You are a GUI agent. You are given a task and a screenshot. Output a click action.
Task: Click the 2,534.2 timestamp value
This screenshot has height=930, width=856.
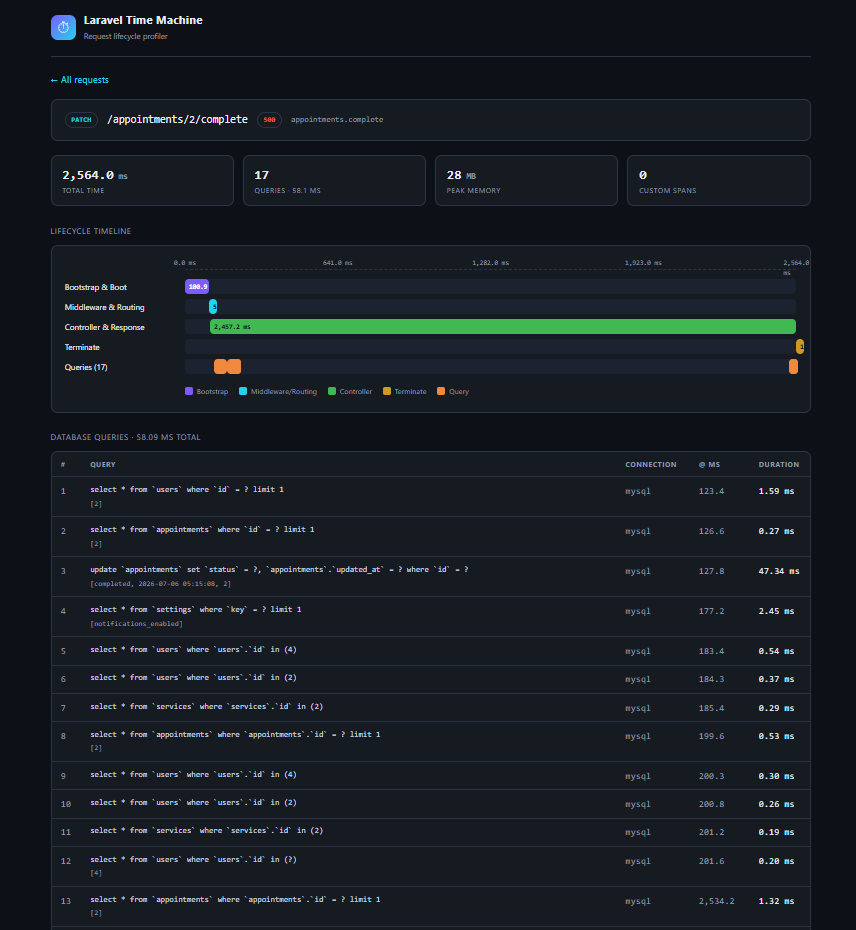point(717,901)
